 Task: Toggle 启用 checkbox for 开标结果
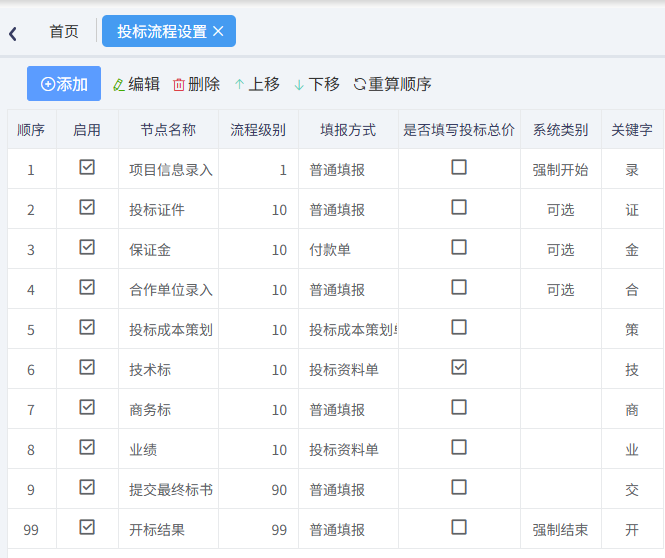point(87,527)
